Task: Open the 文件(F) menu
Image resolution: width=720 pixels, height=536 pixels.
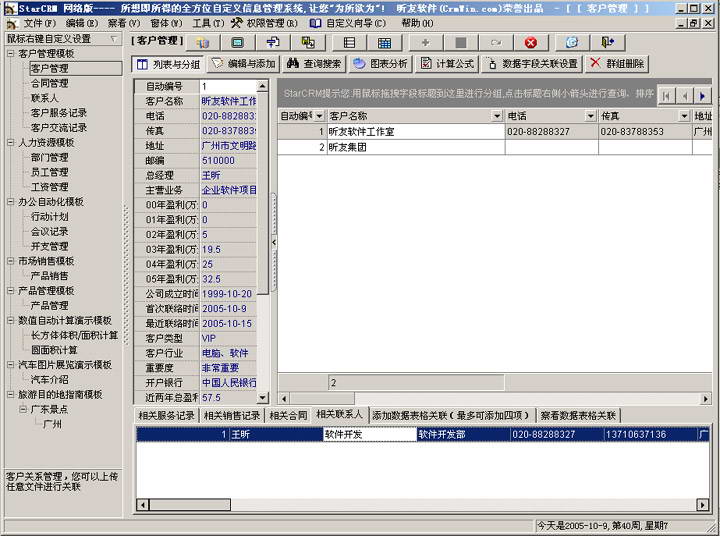Action: pos(39,23)
